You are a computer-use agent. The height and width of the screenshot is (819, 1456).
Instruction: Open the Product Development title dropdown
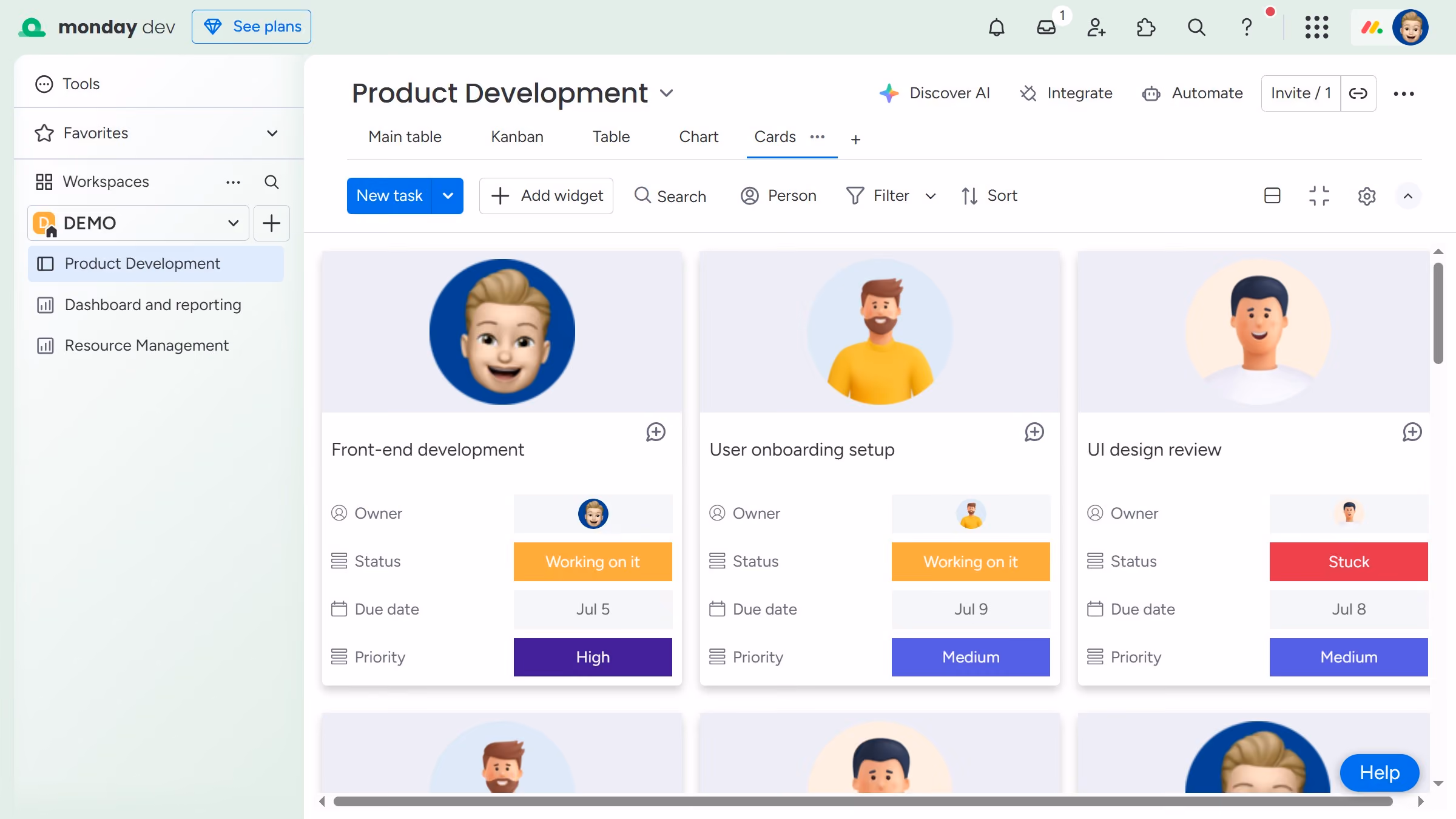click(667, 93)
